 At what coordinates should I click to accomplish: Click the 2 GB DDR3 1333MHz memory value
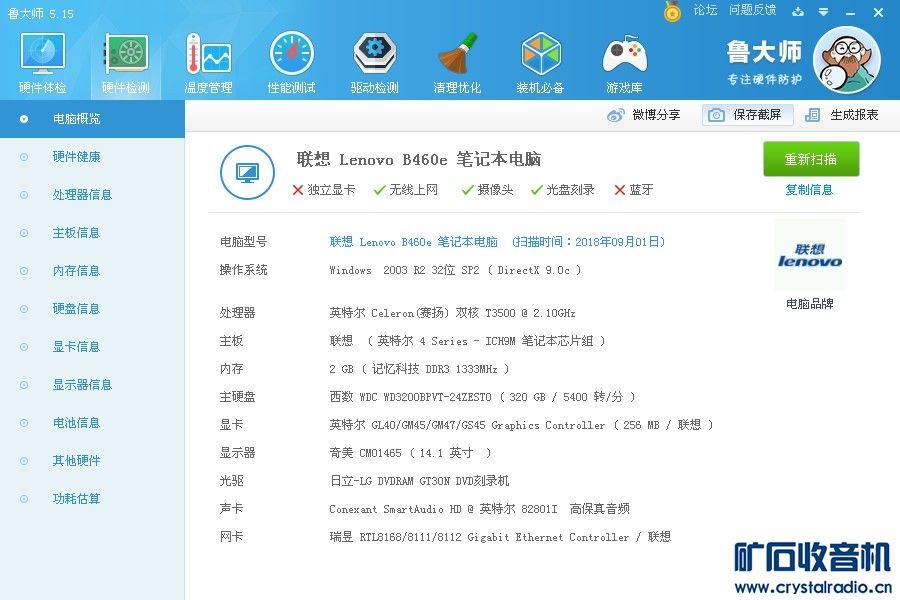(420, 369)
